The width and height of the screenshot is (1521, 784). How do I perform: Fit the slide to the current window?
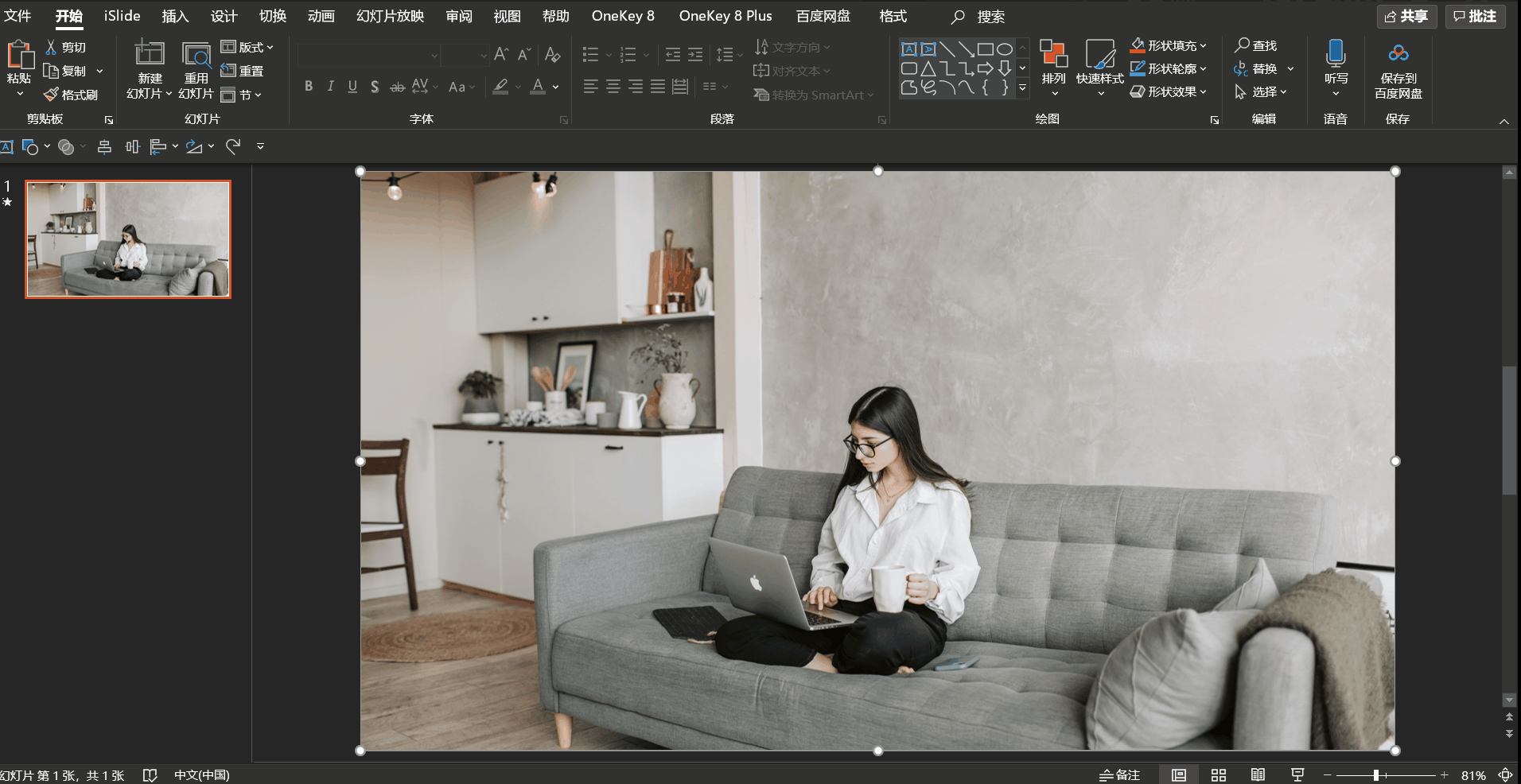point(1505,775)
